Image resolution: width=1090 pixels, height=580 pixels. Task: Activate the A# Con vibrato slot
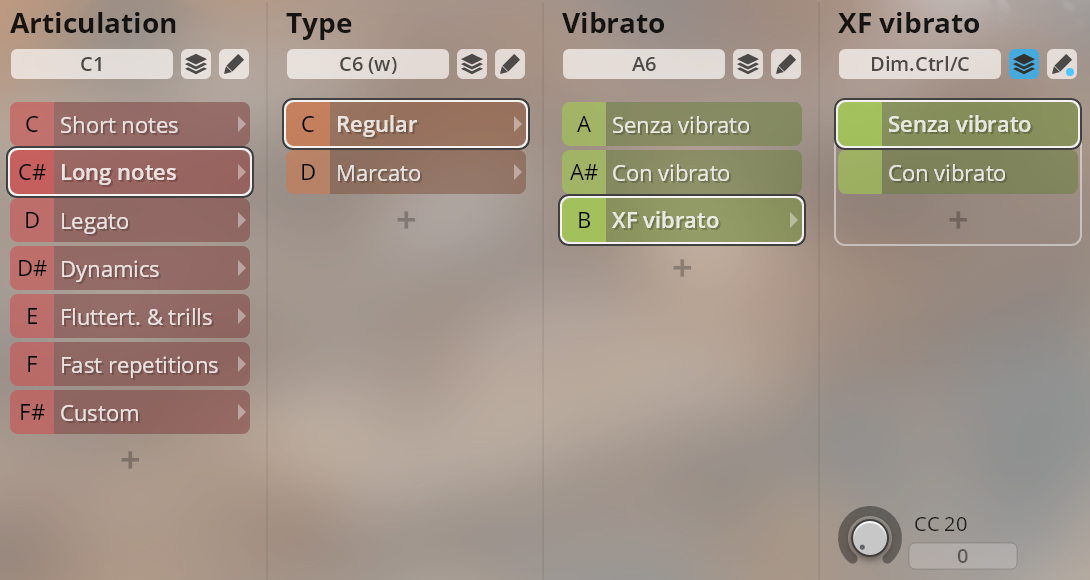click(682, 172)
